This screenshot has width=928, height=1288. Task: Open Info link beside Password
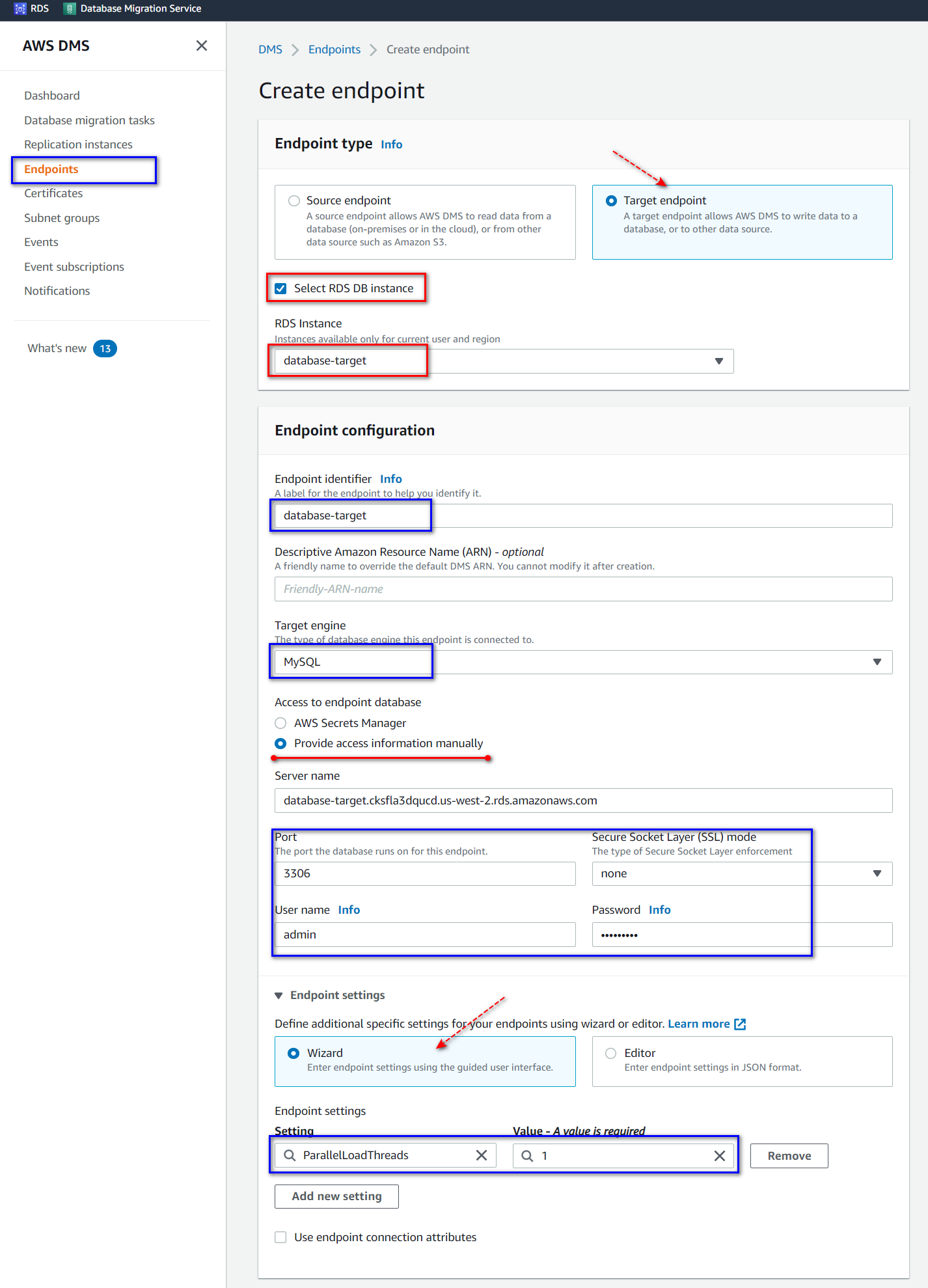pyautogui.click(x=660, y=910)
